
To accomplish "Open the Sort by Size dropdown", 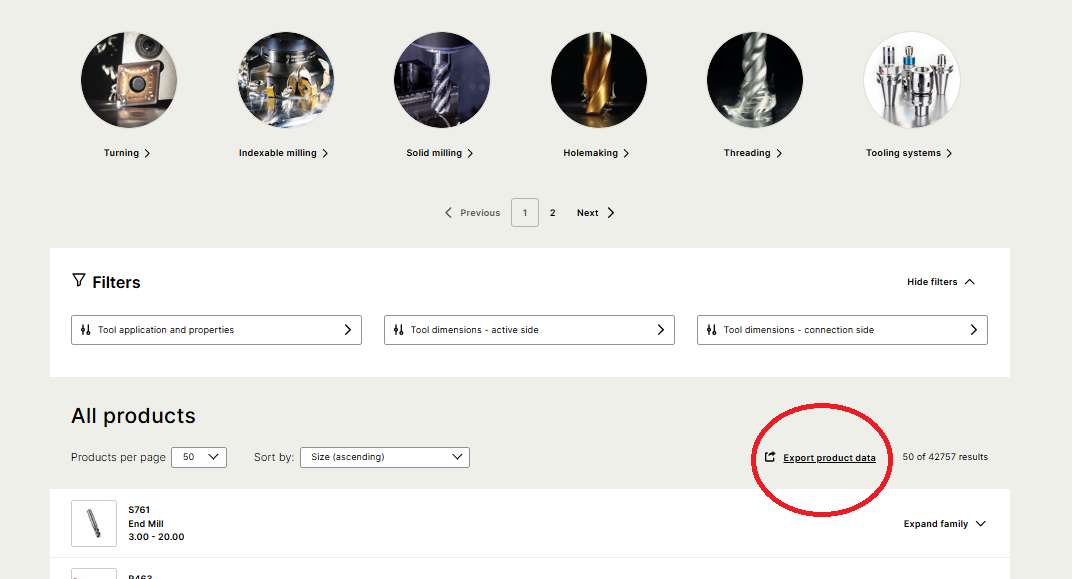I will [384, 457].
